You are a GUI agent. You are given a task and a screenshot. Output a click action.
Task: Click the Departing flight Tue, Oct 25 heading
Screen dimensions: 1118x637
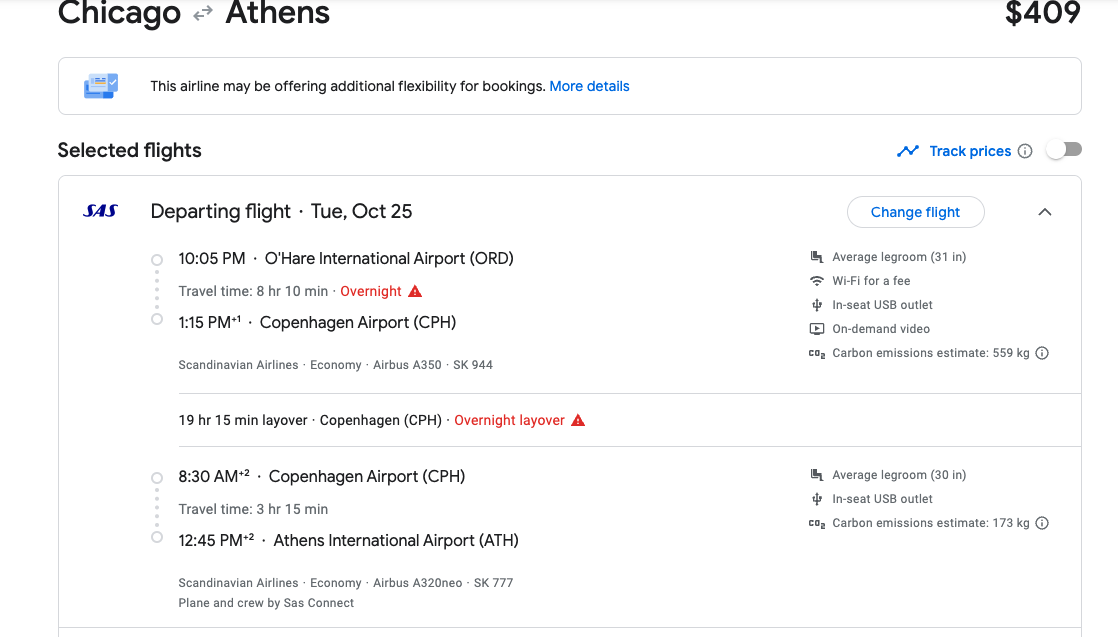tap(281, 211)
